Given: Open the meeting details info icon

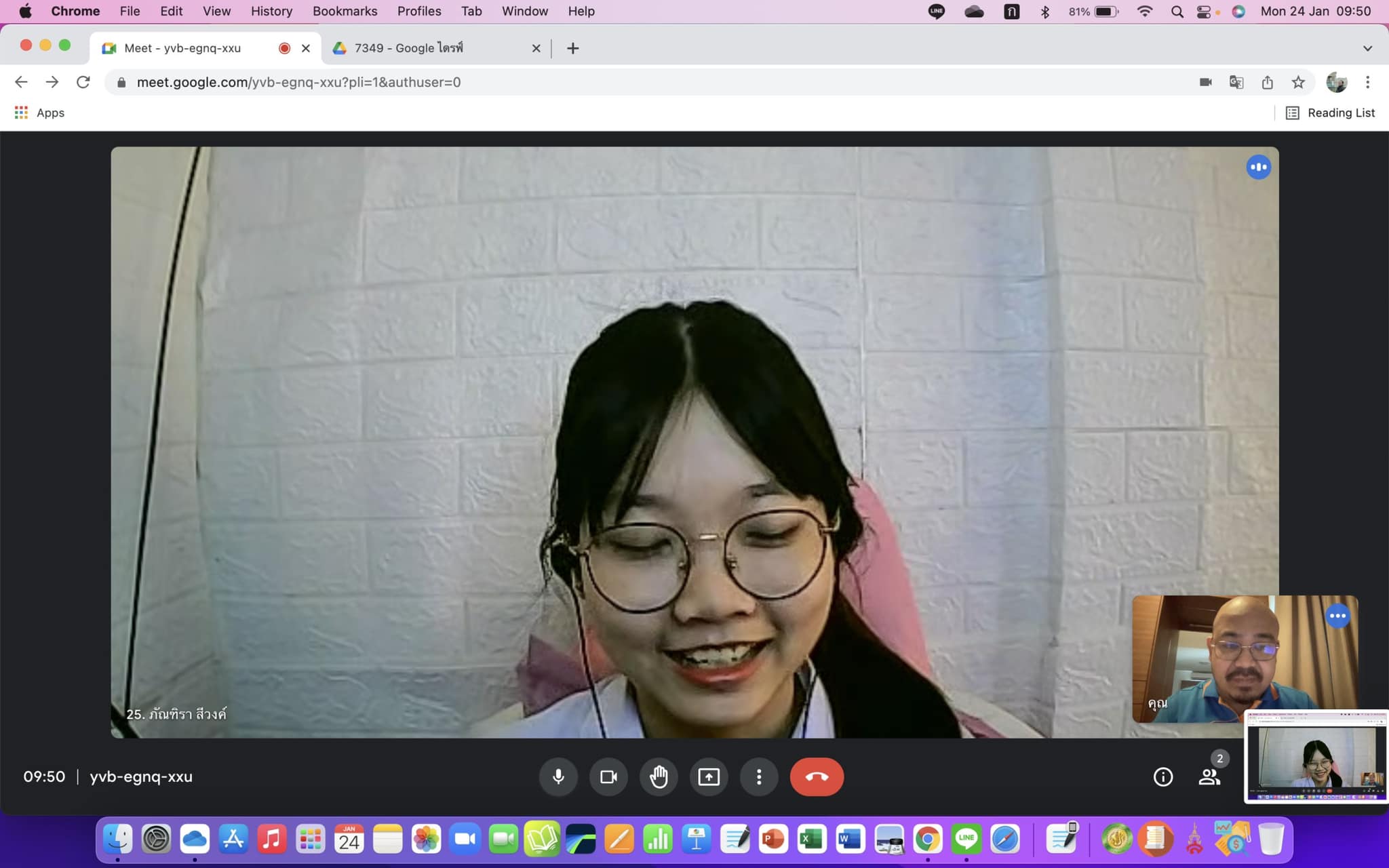Looking at the screenshot, I should pos(1162,776).
